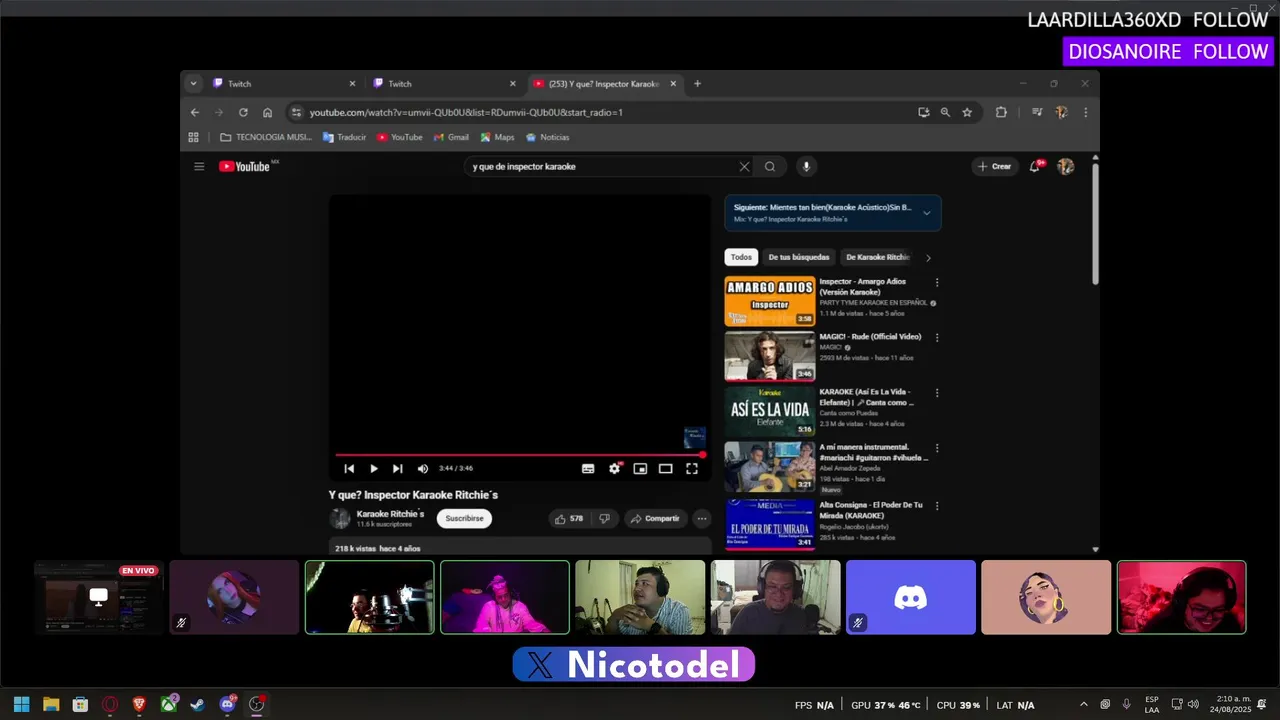Viewport: 1280px width, 720px height.
Task: Open options for Alta Consigna karaoke
Action: (x=937, y=506)
